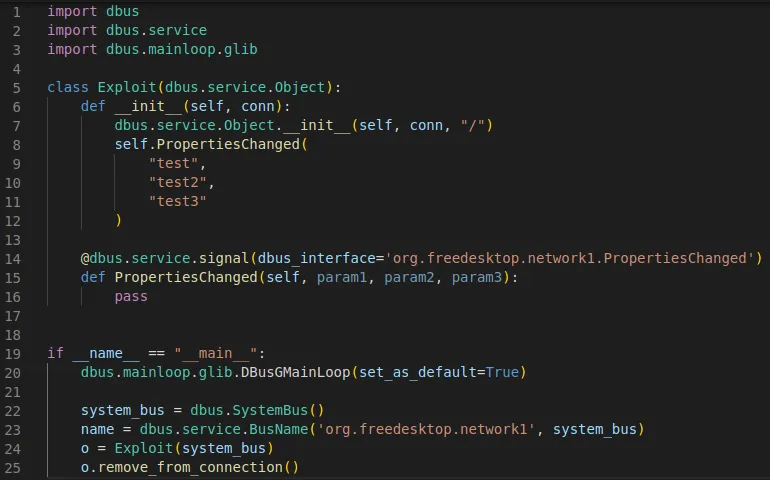Click the "__main__" string on line 19

click(216, 353)
